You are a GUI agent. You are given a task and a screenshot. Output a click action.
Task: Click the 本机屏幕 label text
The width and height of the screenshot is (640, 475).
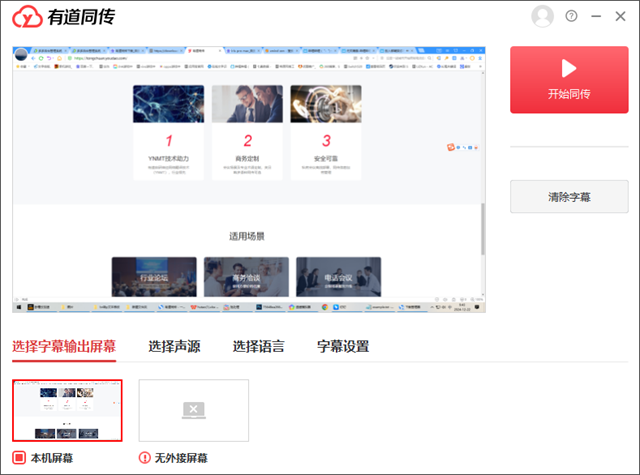pyautogui.click(x=52, y=458)
